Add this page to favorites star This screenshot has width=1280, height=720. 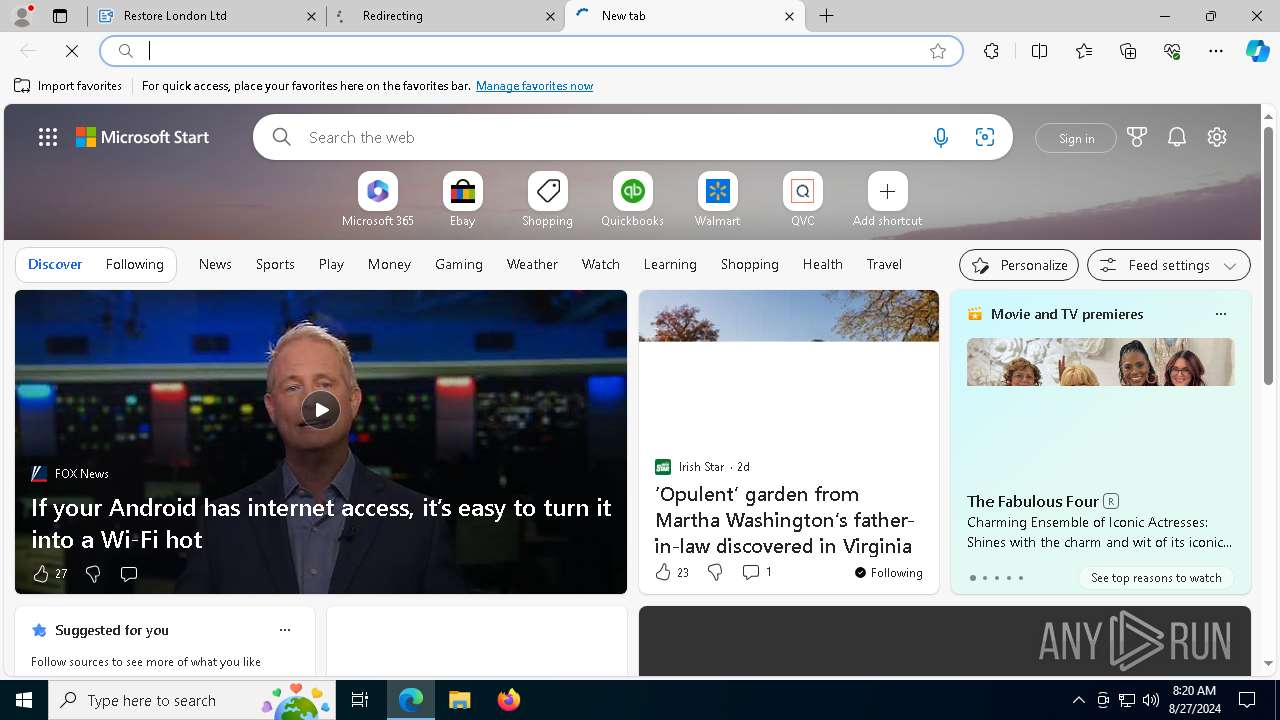[938, 51]
